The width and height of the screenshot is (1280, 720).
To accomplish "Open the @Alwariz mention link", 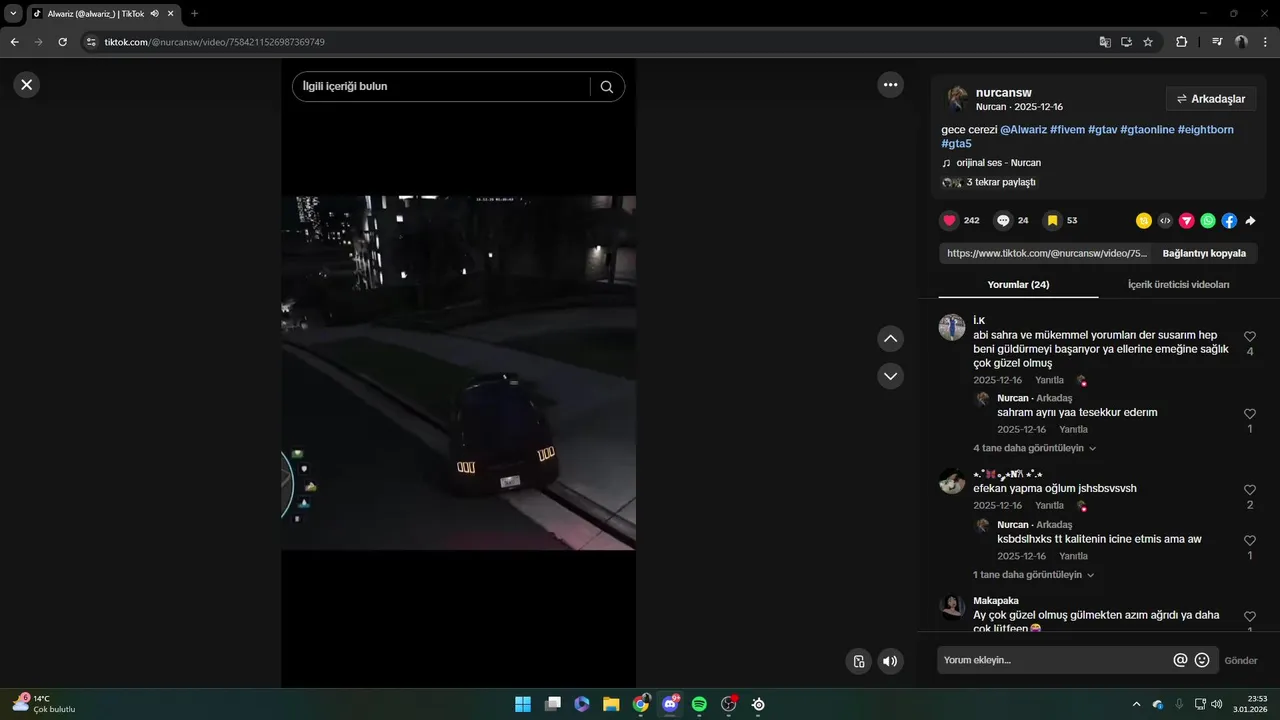I will tap(1023, 130).
